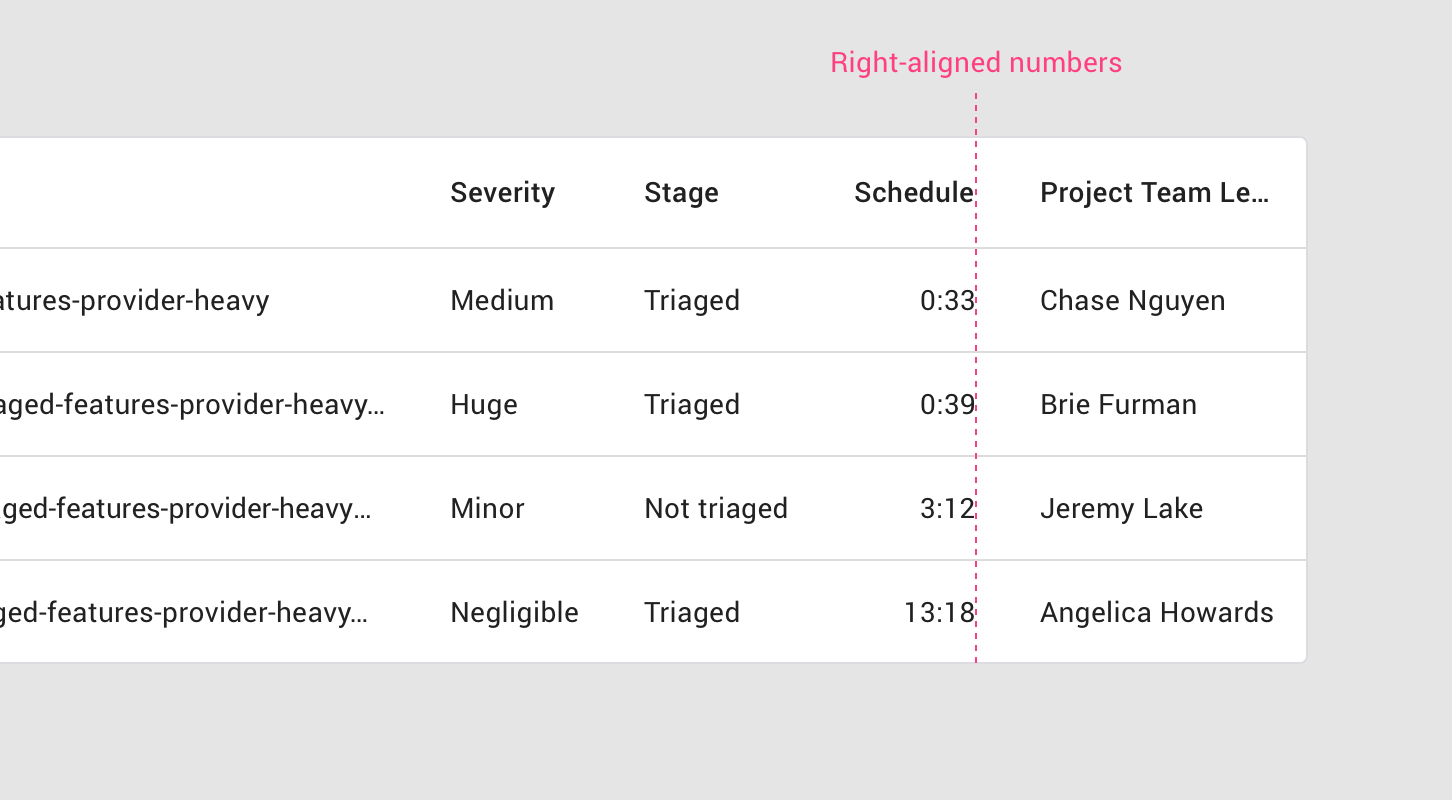1452x800 pixels.
Task: Select the 0:33 schedule value
Action: click(x=946, y=301)
